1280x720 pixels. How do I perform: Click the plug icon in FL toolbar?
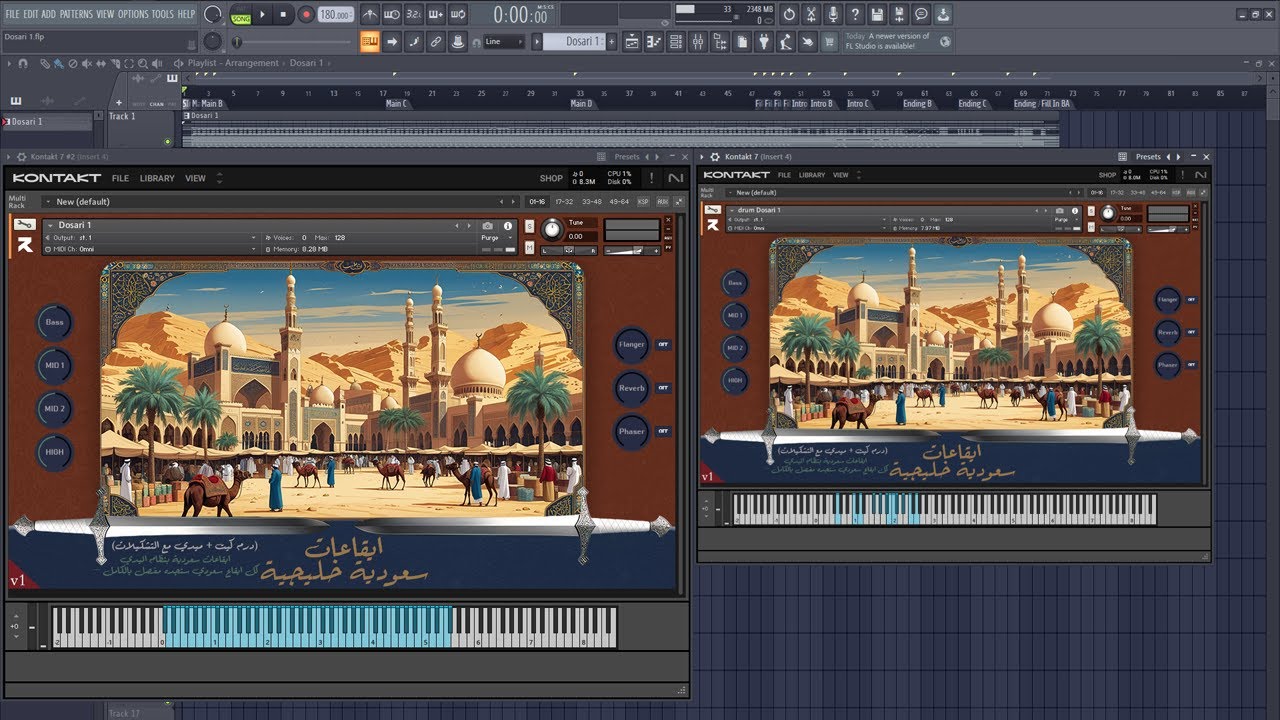click(x=763, y=41)
